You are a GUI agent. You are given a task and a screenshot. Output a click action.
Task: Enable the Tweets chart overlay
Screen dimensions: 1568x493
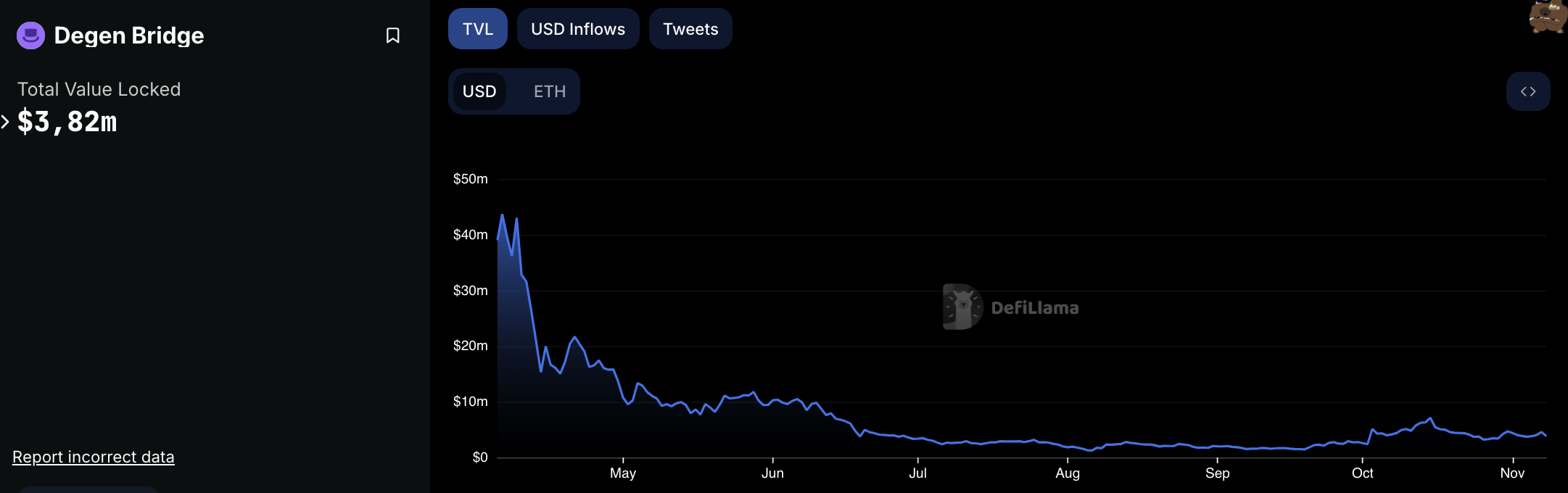[690, 29]
